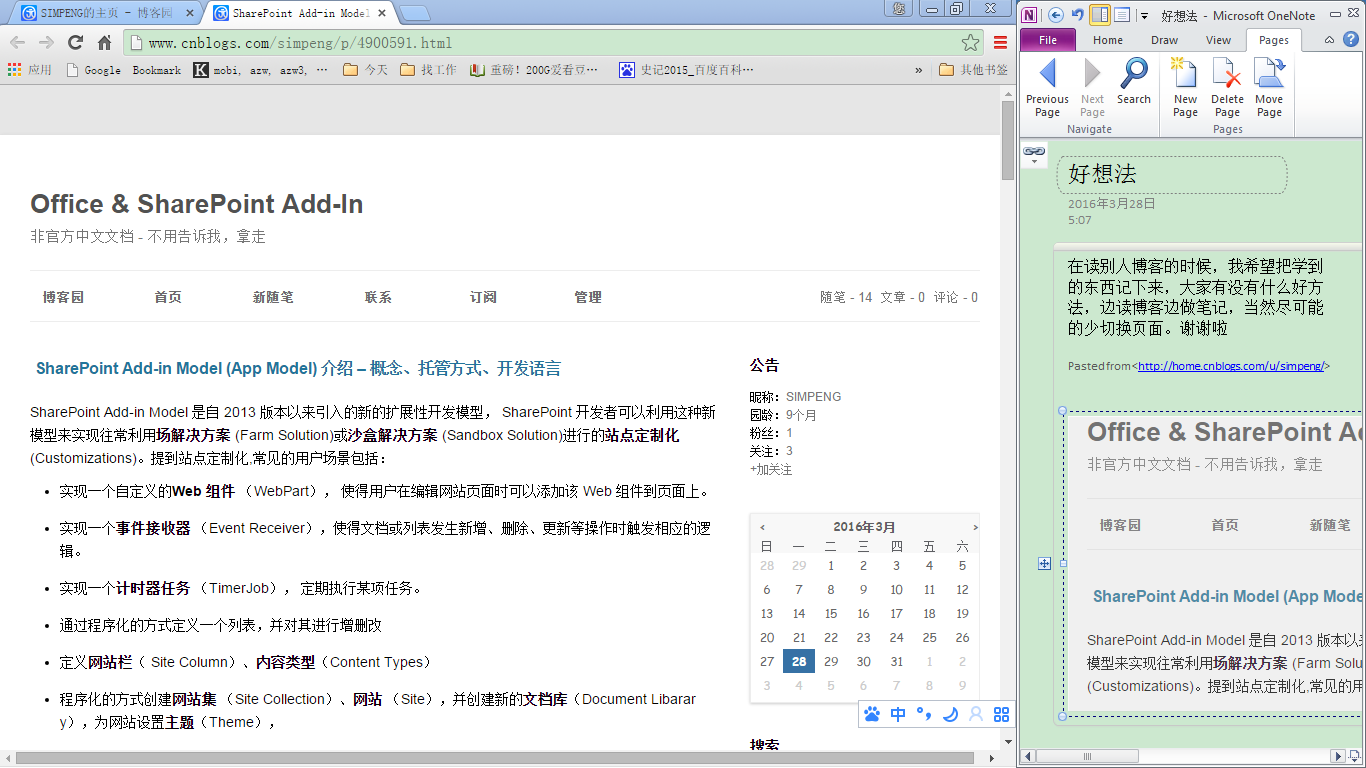Open 史记2015_百度百科 bookmark
Image resolution: width=1366 pixels, height=768 pixels.
[686, 70]
